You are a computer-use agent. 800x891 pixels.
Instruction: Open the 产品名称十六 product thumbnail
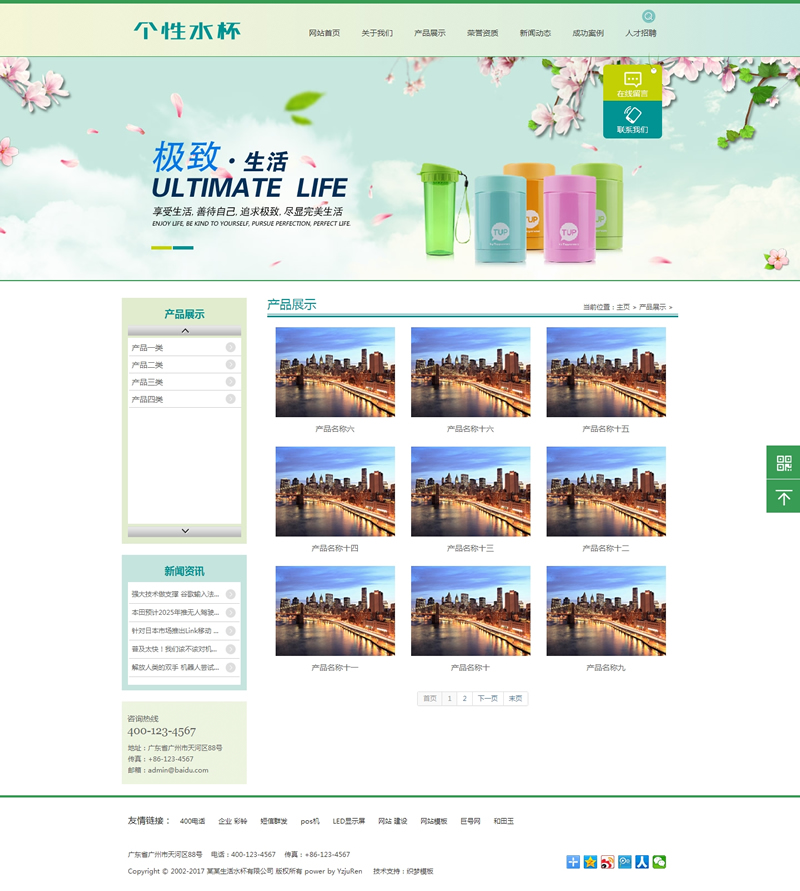tap(470, 372)
